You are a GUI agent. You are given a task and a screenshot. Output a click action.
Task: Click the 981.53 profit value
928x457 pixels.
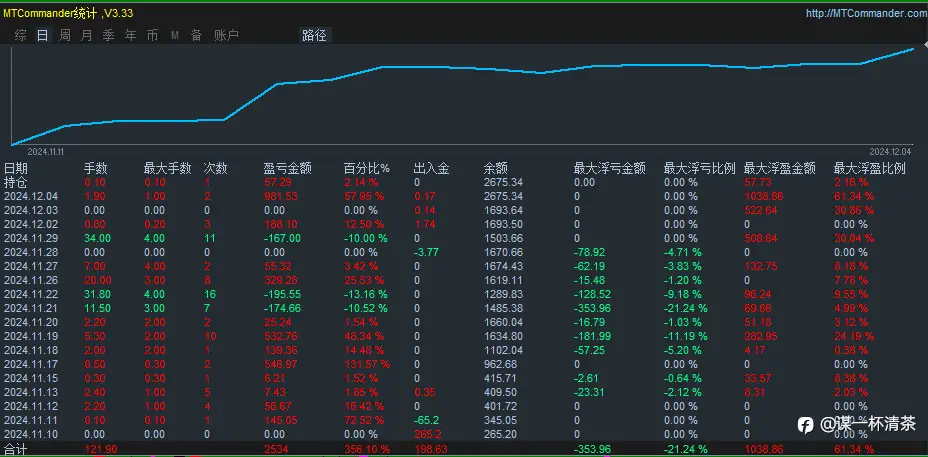281,196
